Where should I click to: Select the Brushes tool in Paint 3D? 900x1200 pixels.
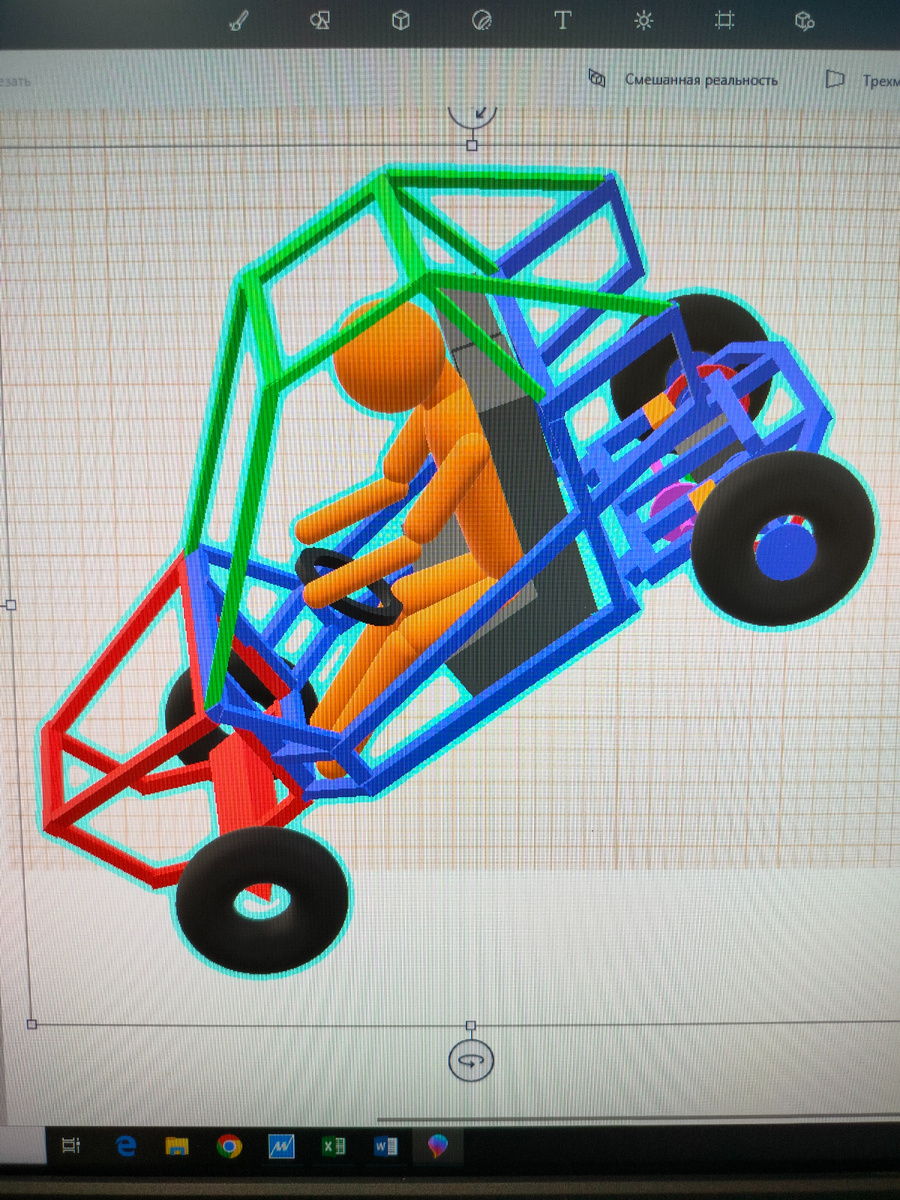[x=239, y=21]
